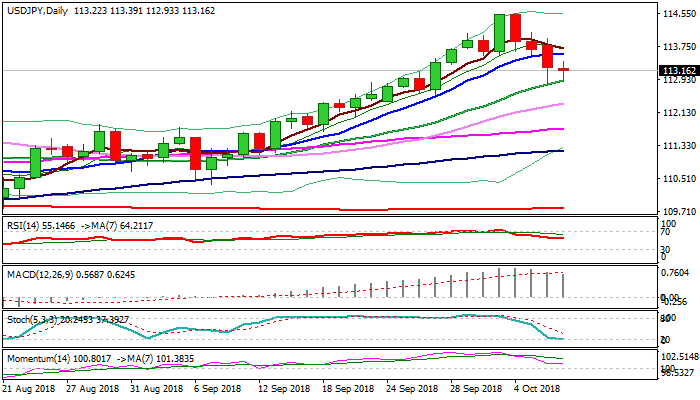Select the 111.330 price axis label
The height and width of the screenshot is (400, 700).
(679, 146)
